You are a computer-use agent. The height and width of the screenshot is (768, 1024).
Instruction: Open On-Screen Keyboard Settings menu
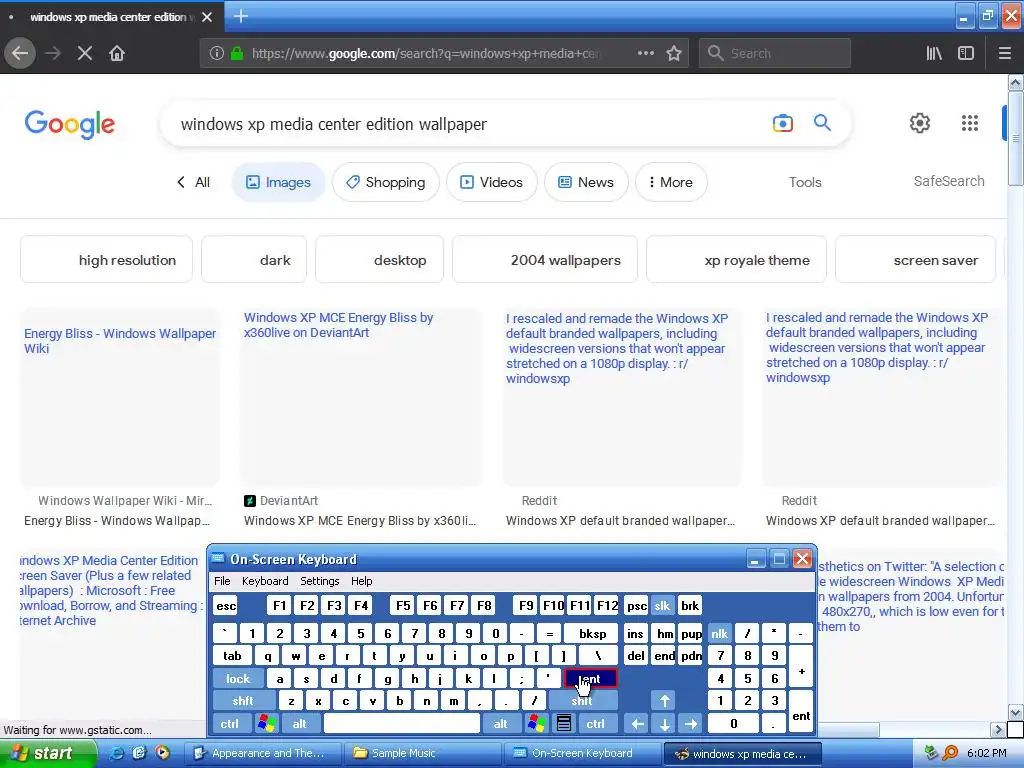(319, 581)
